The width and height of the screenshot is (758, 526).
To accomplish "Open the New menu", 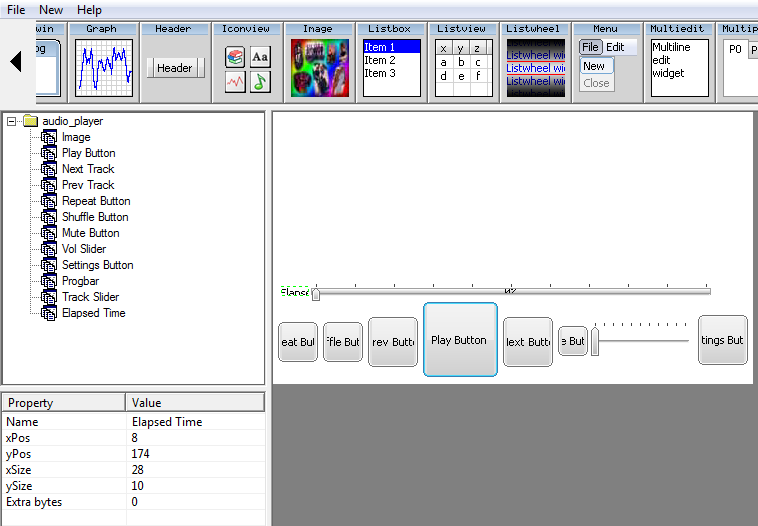I will (51, 9).
